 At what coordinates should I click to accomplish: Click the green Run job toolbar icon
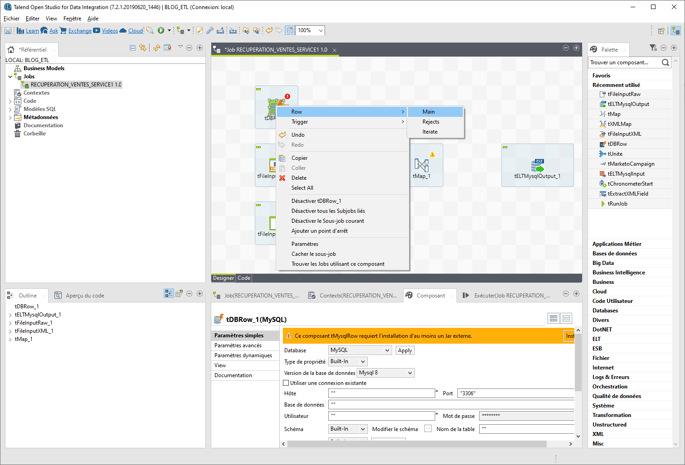(x=161, y=30)
